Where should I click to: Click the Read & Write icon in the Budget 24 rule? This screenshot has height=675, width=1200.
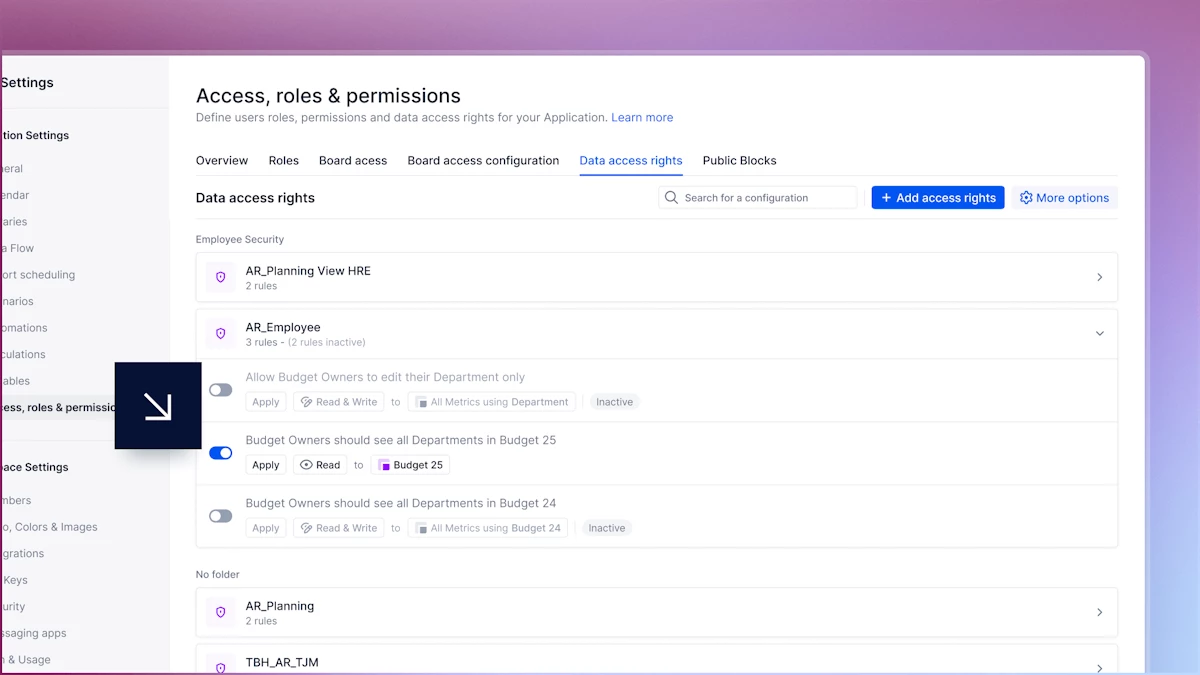306,528
